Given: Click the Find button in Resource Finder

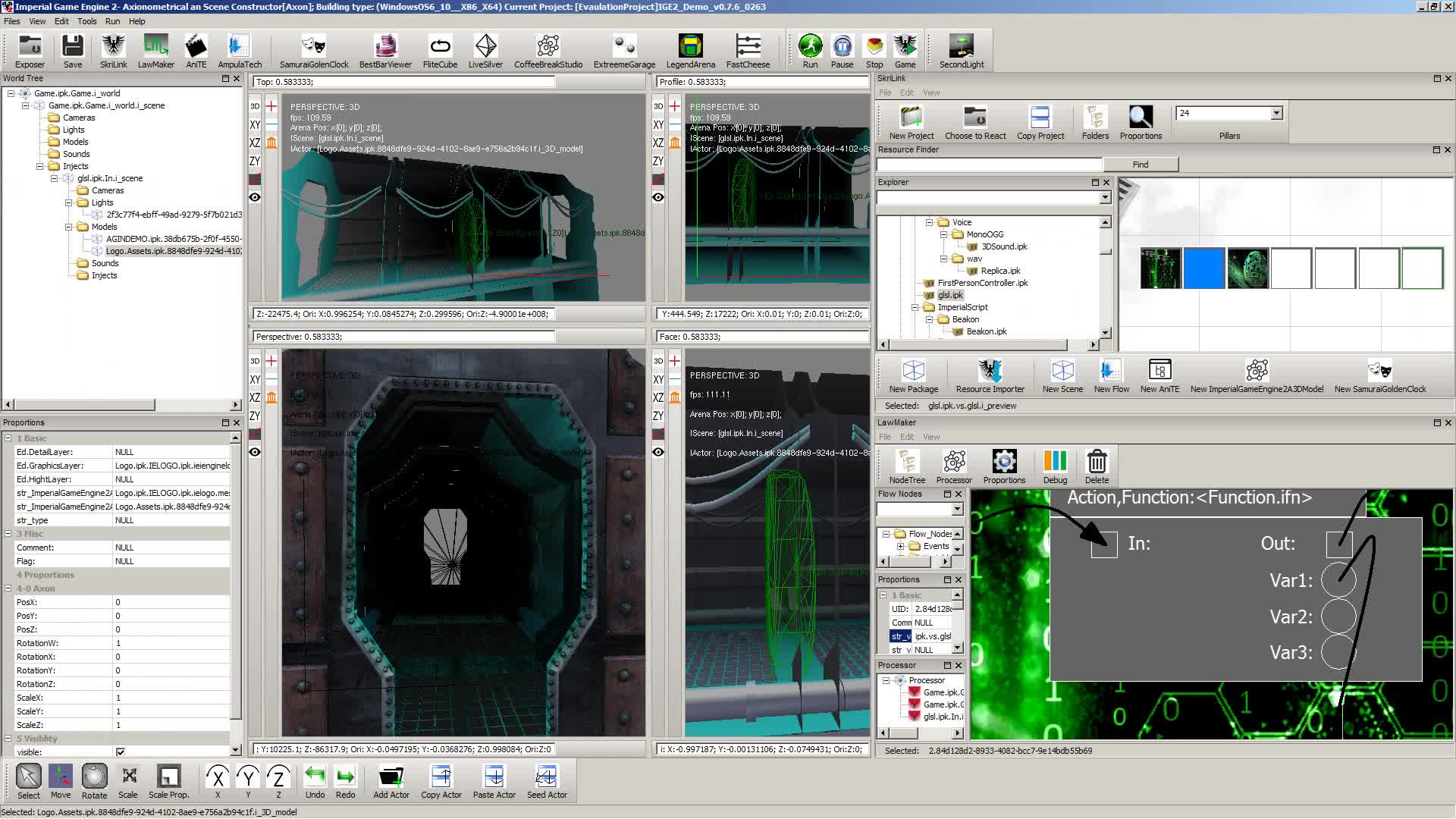Looking at the screenshot, I should [x=1141, y=165].
